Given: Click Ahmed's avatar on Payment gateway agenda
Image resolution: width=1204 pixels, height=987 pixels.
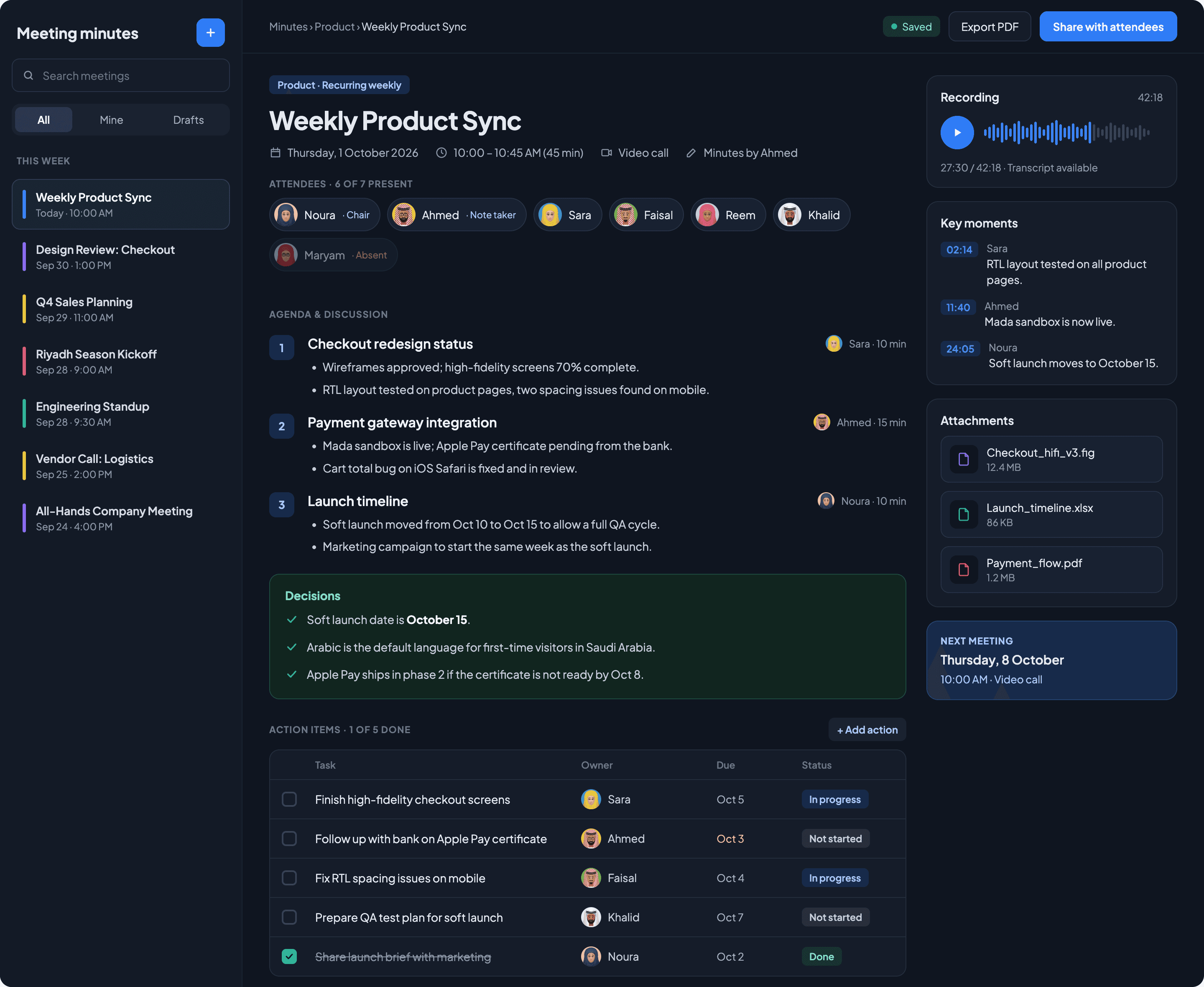Looking at the screenshot, I should click(821, 422).
